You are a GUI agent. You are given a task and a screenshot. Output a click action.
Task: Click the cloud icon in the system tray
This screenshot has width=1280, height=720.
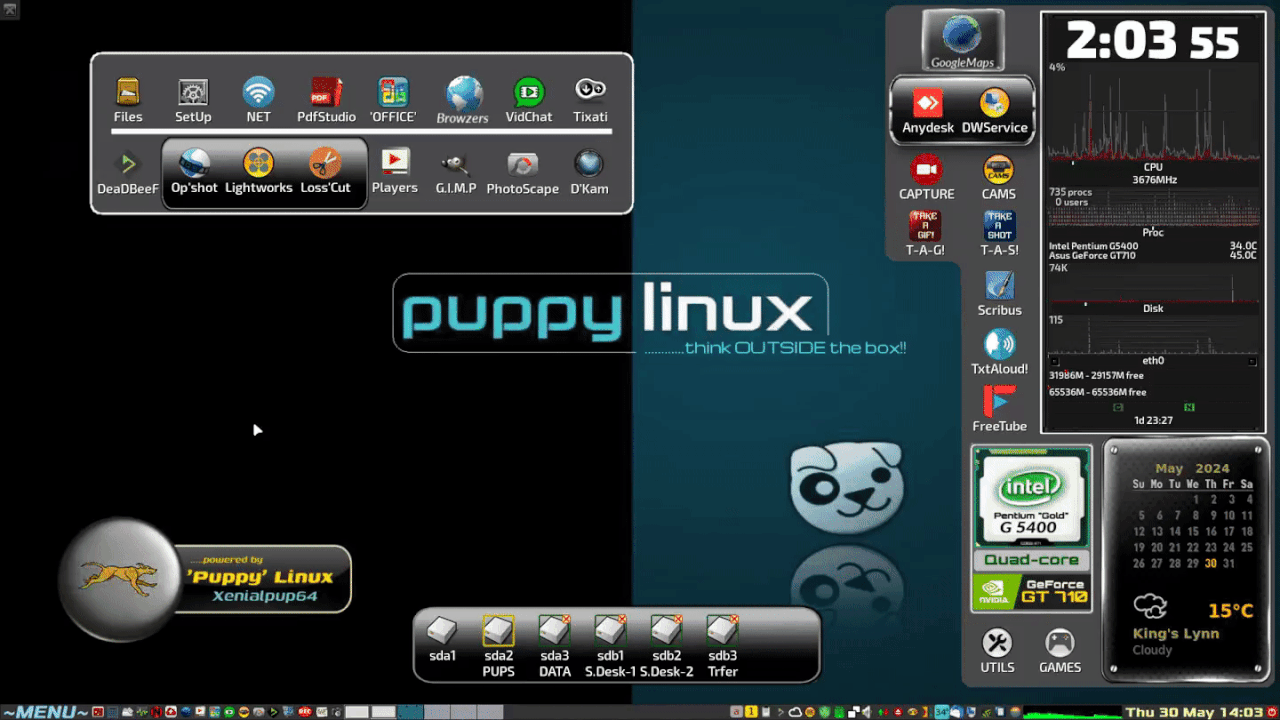(x=796, y=712)
